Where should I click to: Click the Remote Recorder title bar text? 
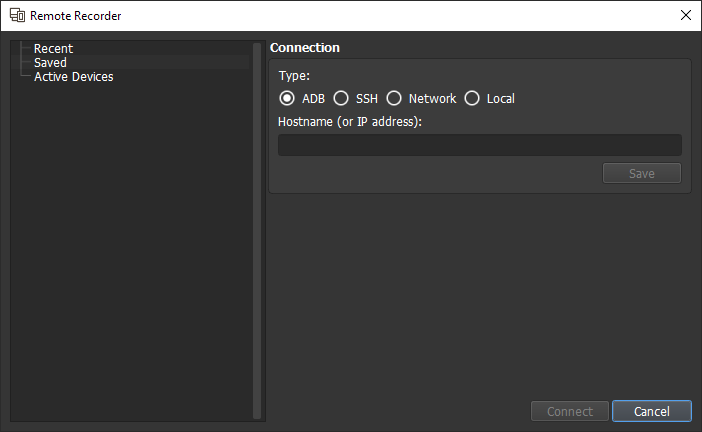tap(76, 16)
